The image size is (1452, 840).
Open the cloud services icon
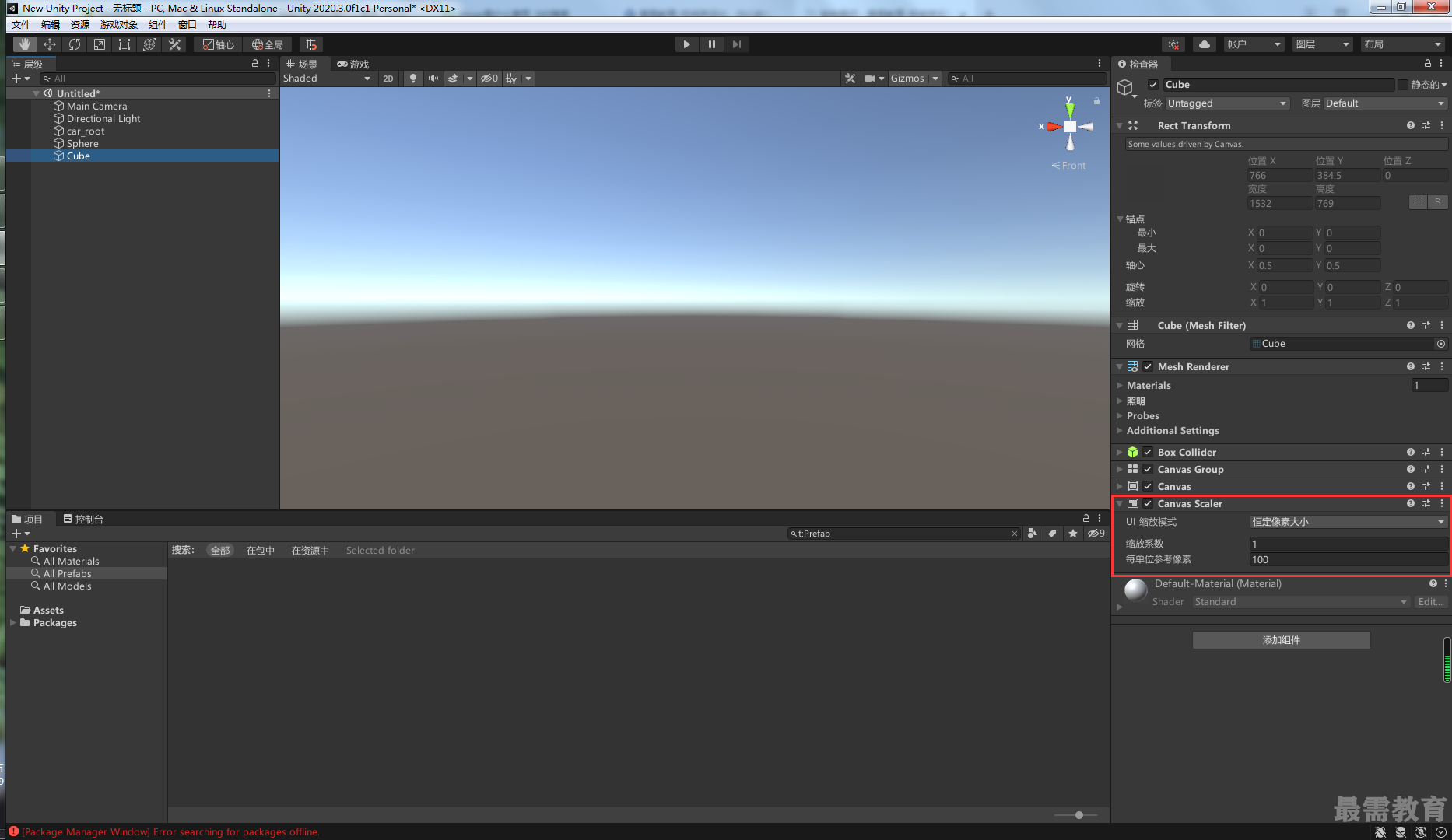coord(1205,44)
